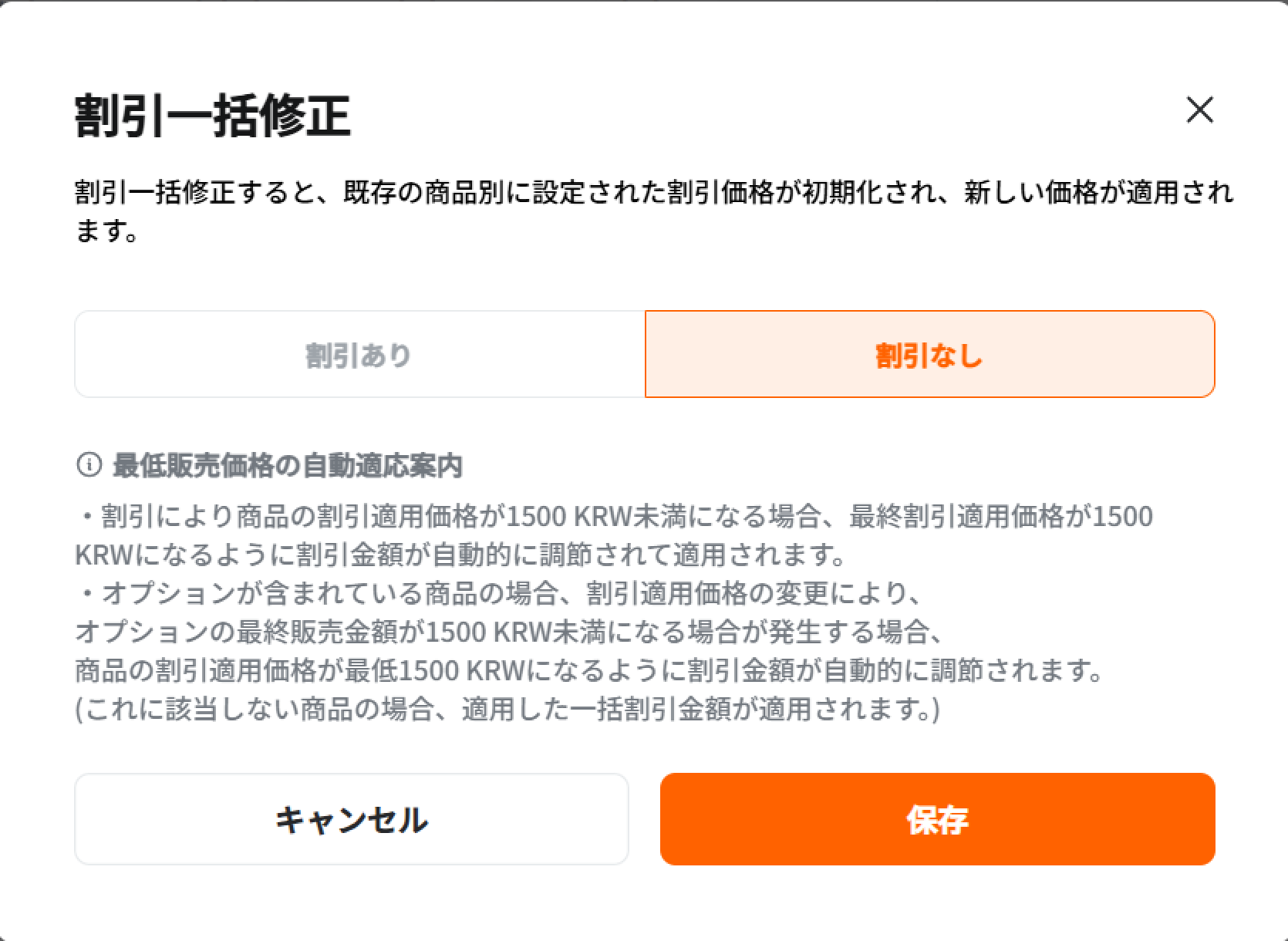Click the 割引一括修正 dialog title
The image size is (1288, 941).
tap(213, 116)
